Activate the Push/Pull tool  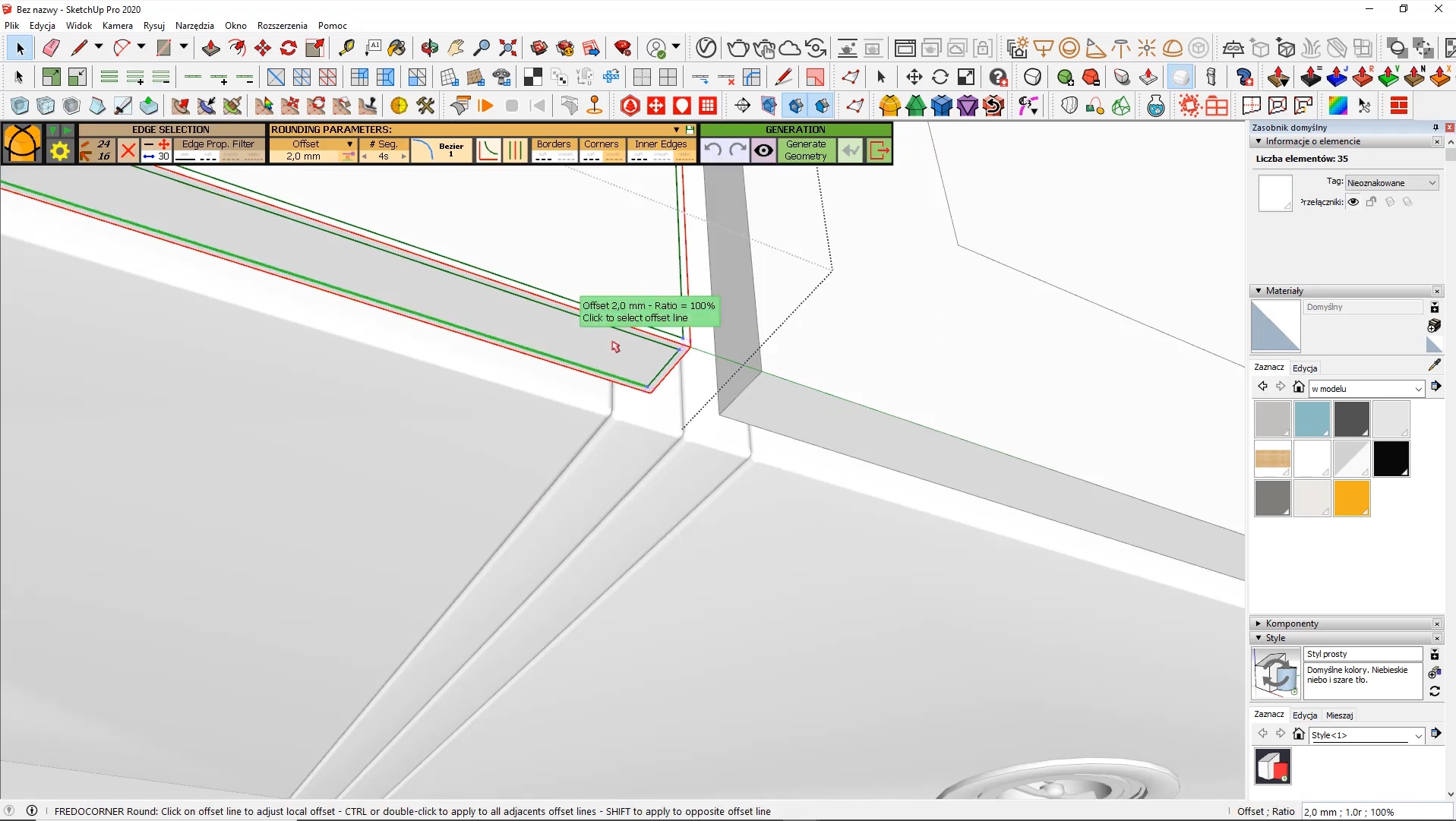[210, 48]
